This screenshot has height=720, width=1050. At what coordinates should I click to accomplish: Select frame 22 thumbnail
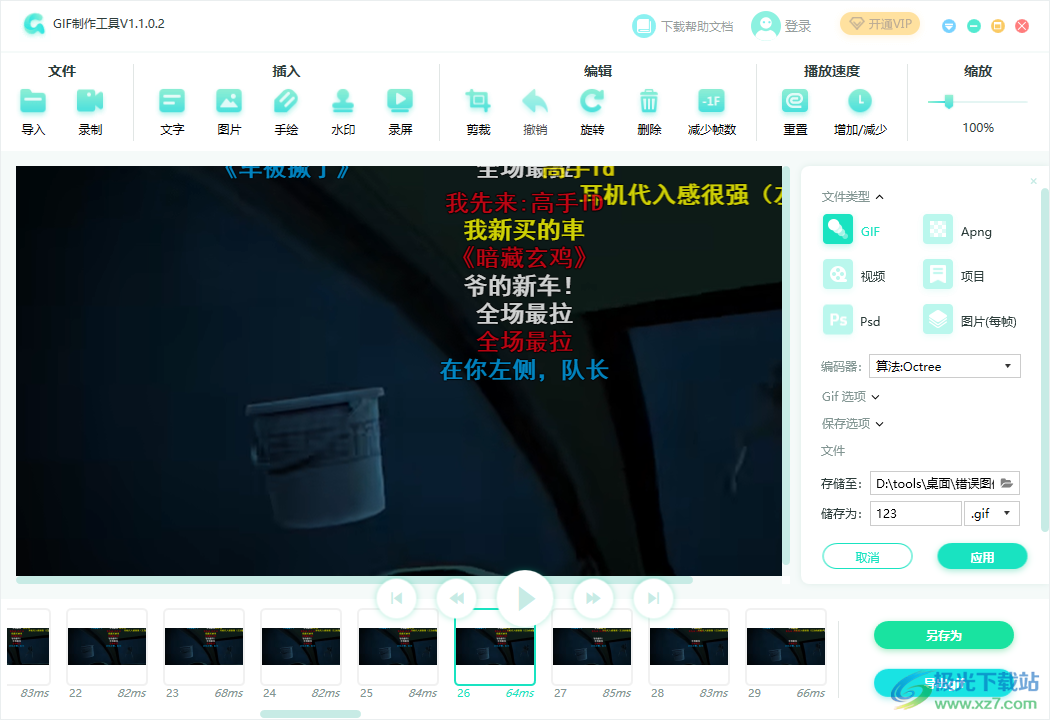[107, 646]
